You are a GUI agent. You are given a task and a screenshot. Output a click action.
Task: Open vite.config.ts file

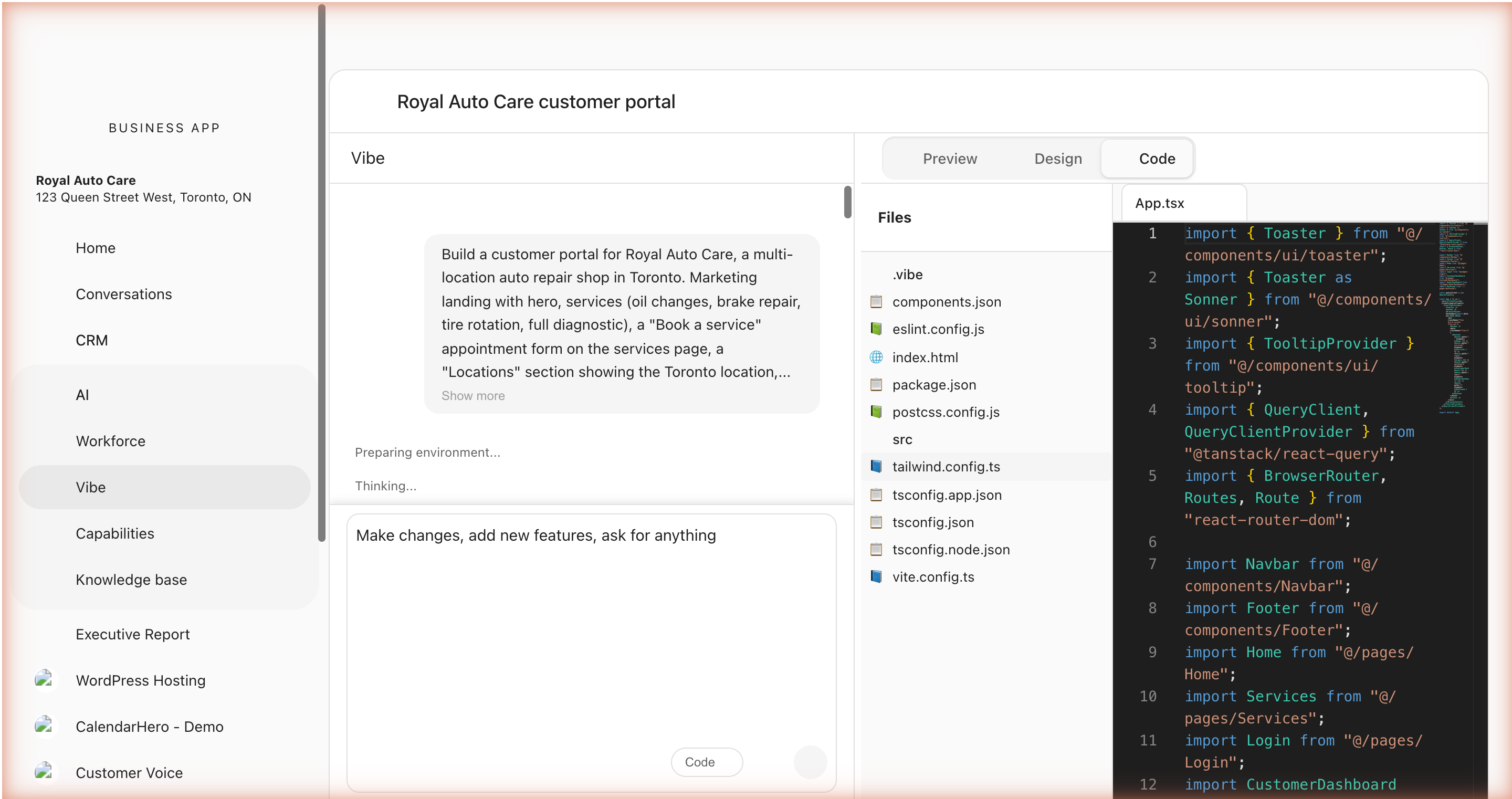pos(933,577)
